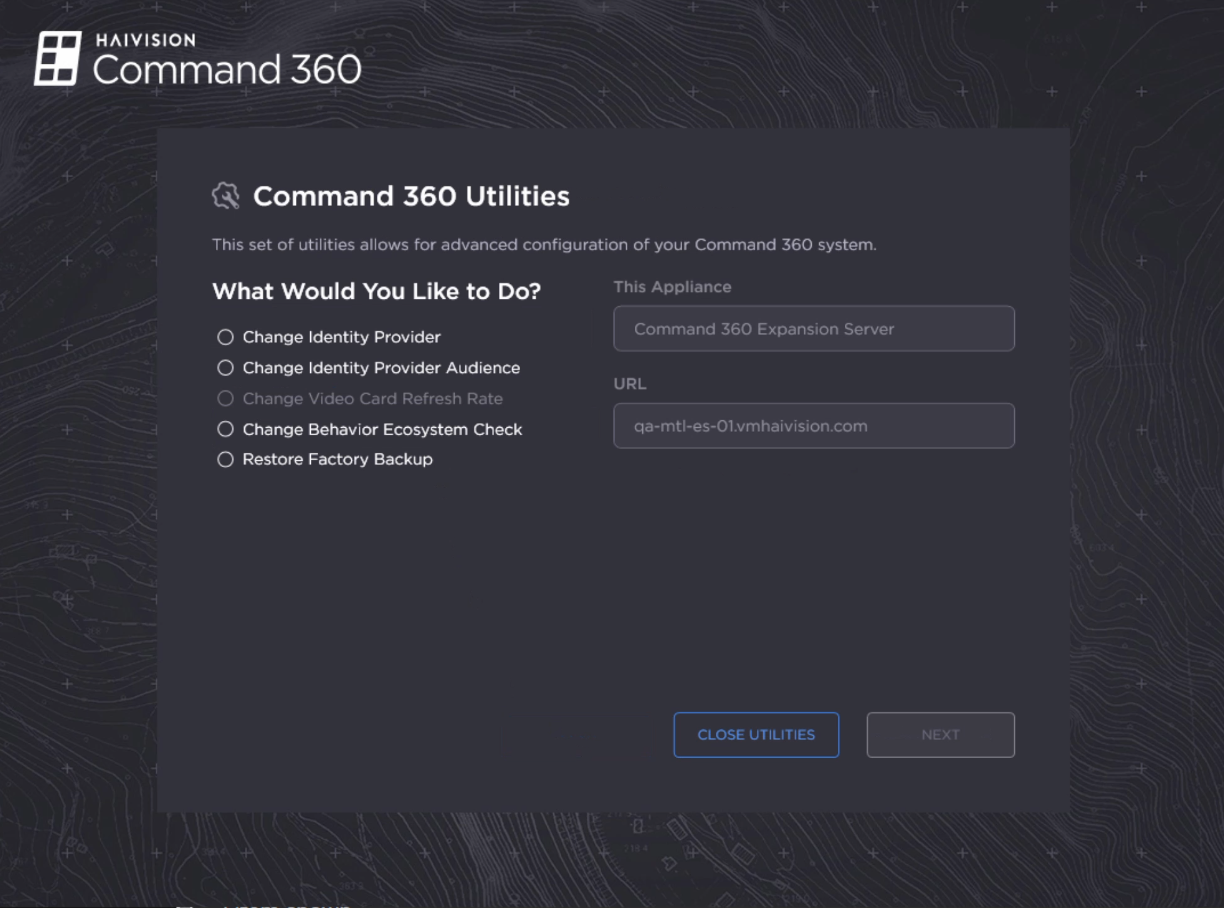
Task: Click the Haivision Command 360 logo icon
Action: click(x=60, y=57)
